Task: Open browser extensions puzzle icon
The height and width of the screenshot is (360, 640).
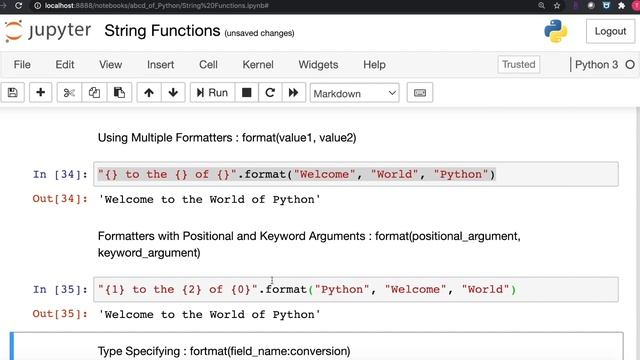Action: click(x=622, y=6)
